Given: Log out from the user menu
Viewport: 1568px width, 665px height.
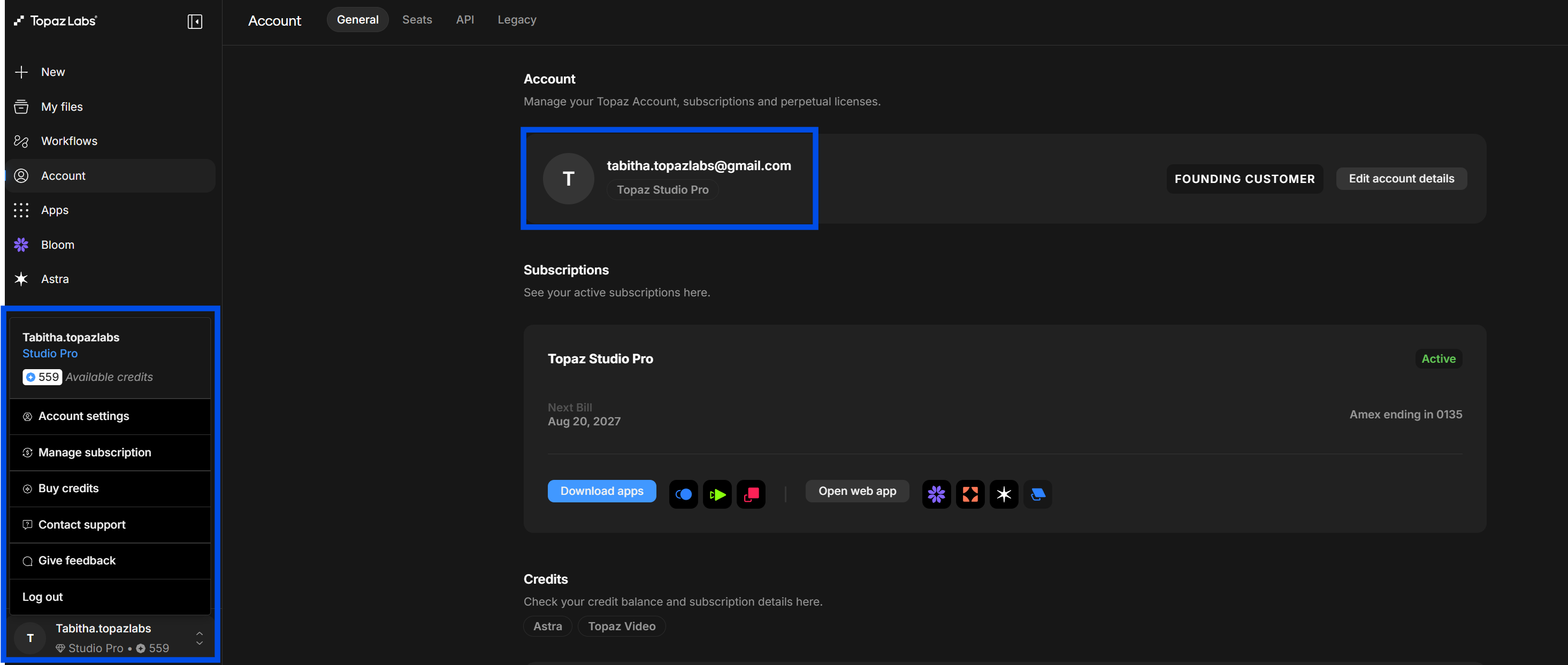Looking at the screenshot, I should pos(110,597).
